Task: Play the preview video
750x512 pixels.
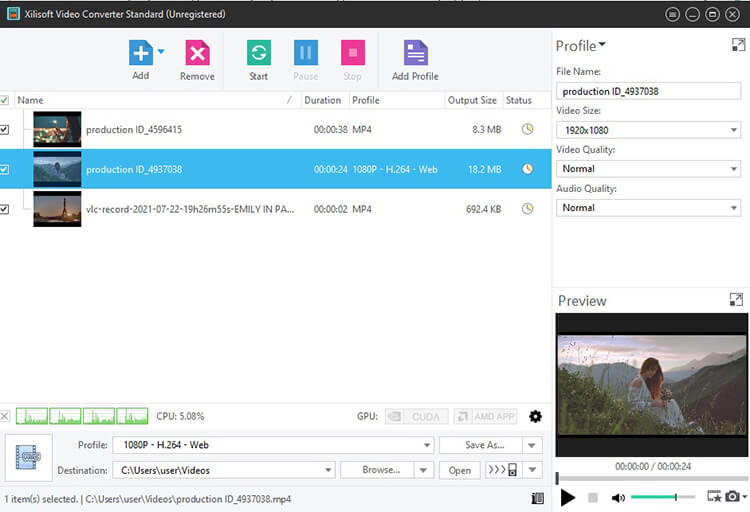Action: (x=568, y=498)
